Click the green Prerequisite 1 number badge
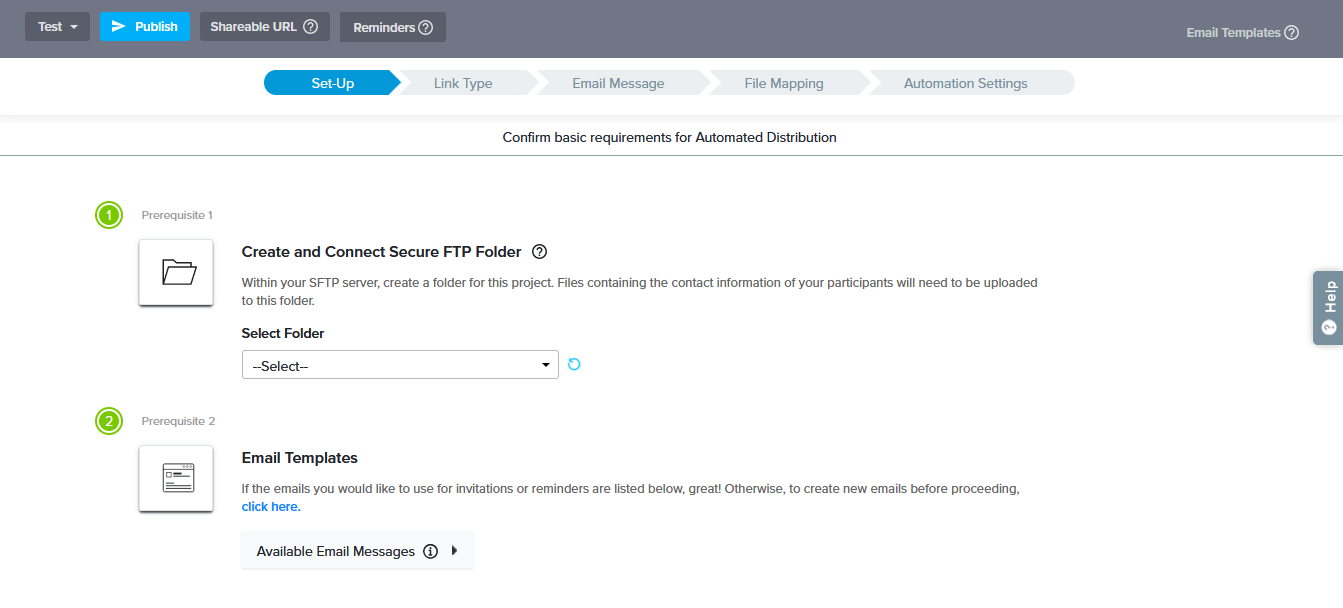The height and width of the screenshot is (608, 1343). point(109,215)
